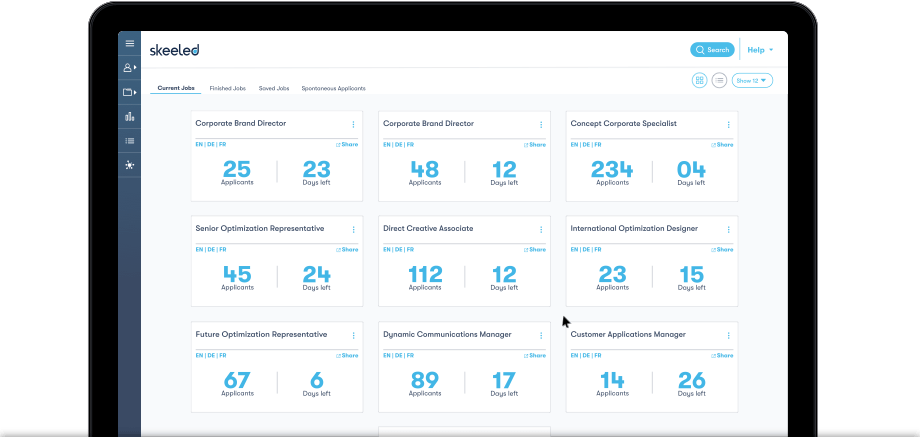This screenshot has height=437, width=920.
Task: Open the hamburger menu in the sidebar
Action: [x=130, y=43]
